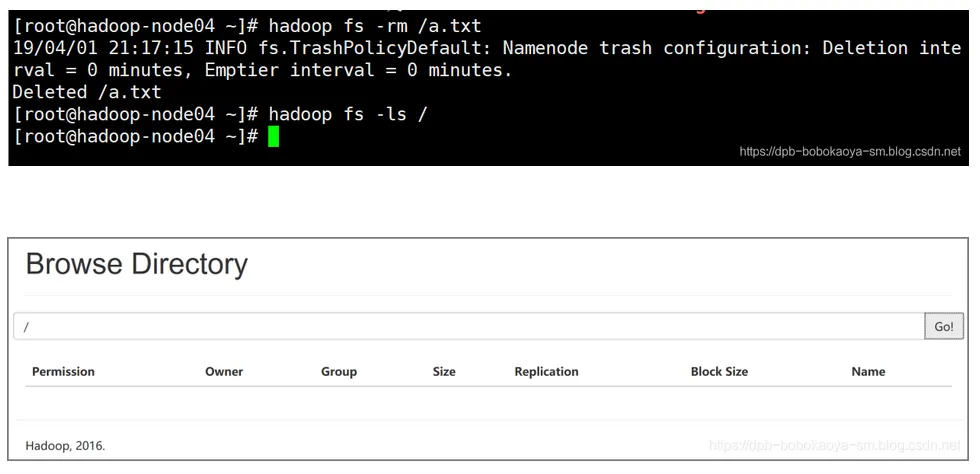
Task: Click the Group column header
Action: tap(339, 371)
